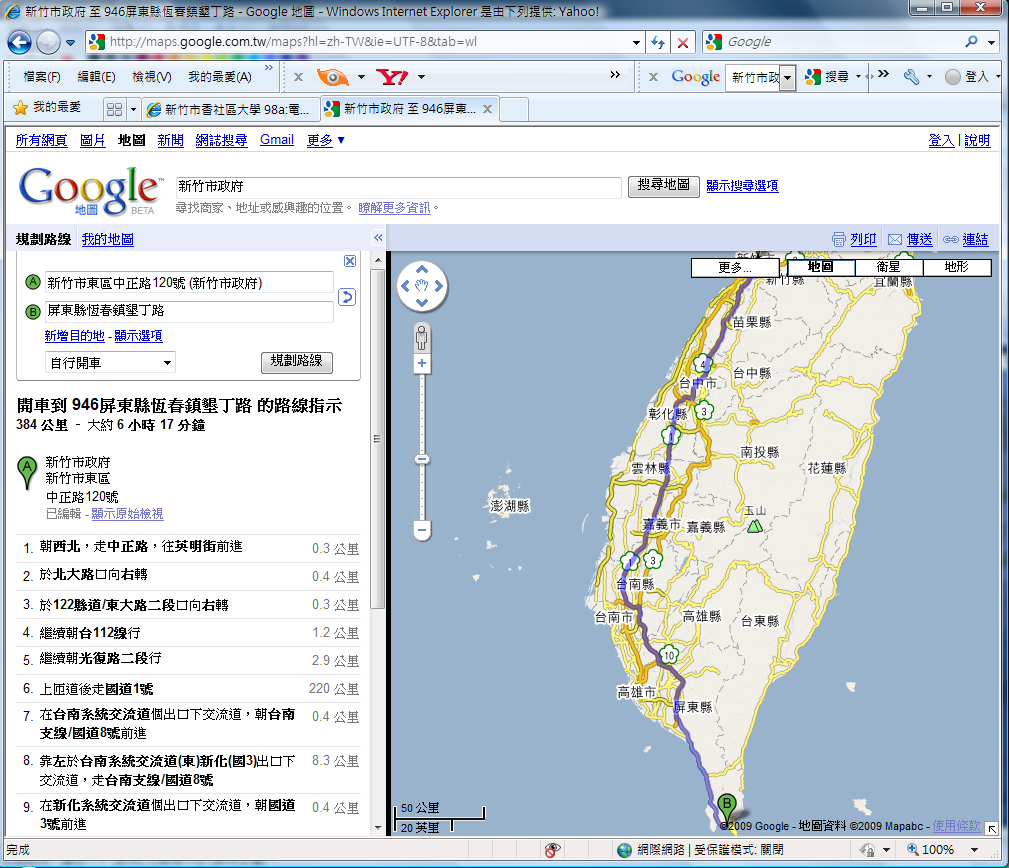Switch map view to 地形 (Terrain)

[957, 267]
